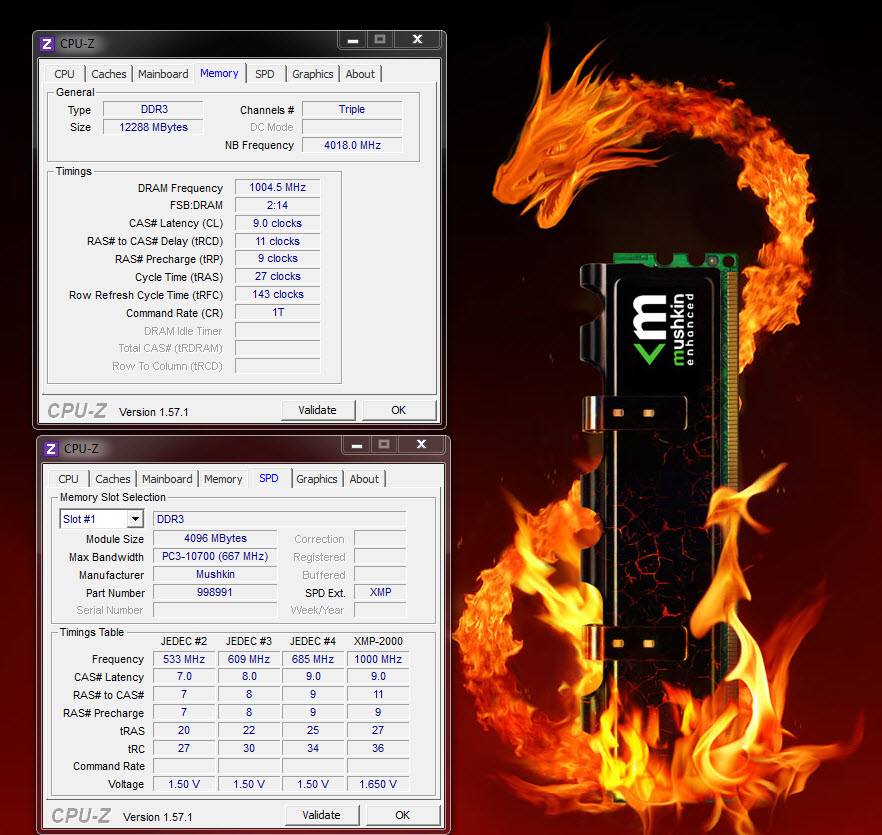Switch to CPU tab in lower window

(x=68, y=479)
